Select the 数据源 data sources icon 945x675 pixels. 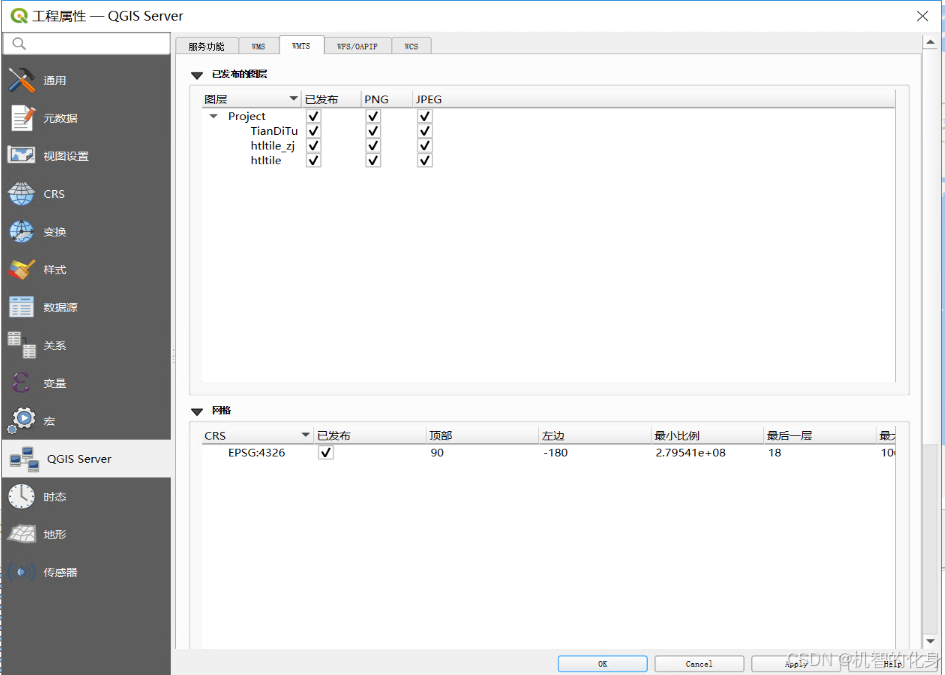click(x=22, y=307)
